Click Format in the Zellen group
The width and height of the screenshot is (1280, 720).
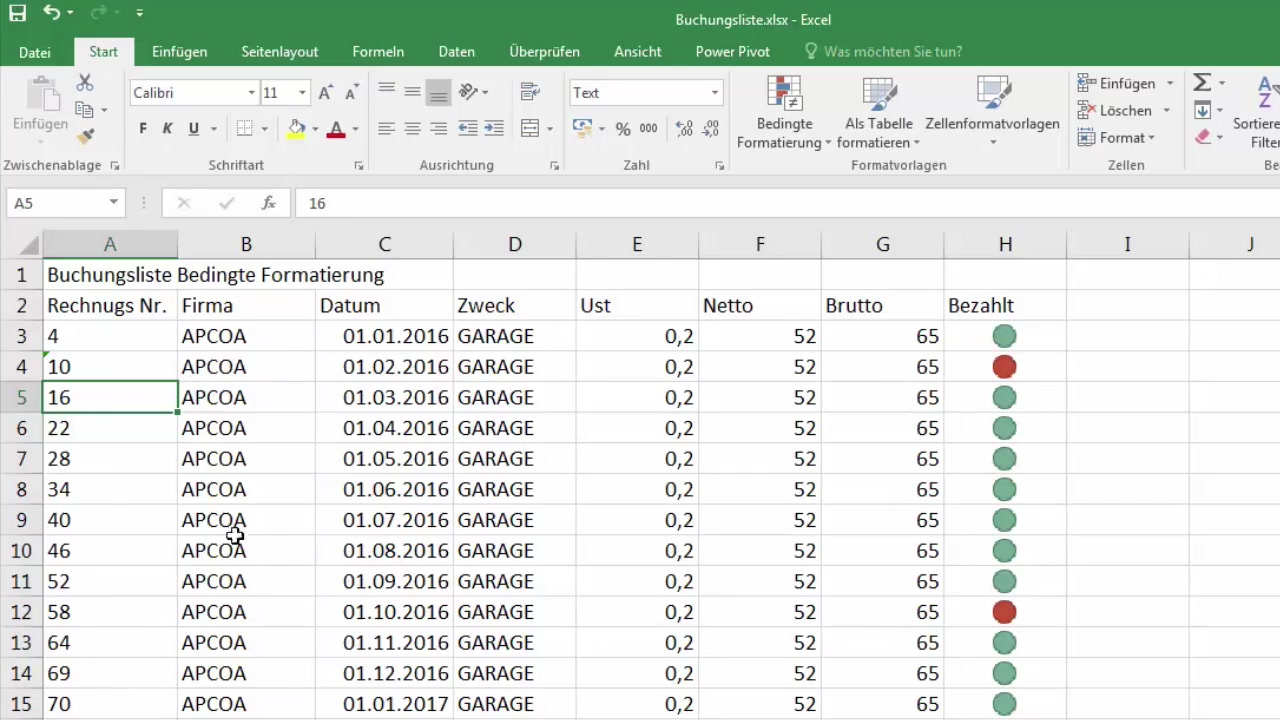click(x=1116, y=137)
